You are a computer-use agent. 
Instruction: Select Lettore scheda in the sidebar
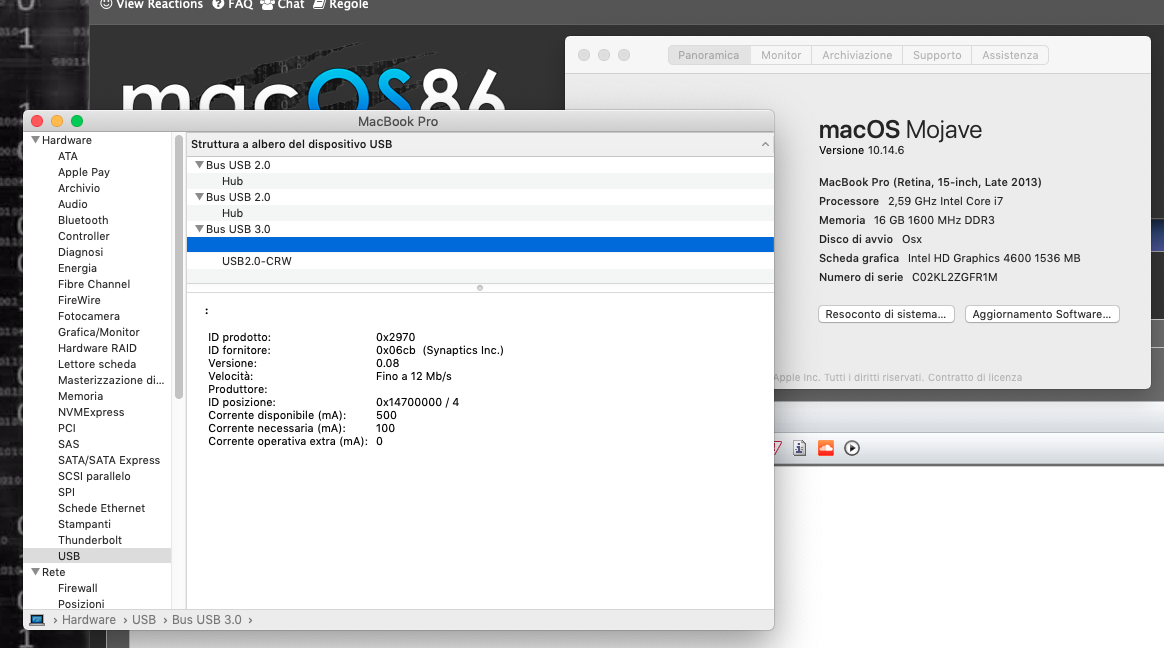pos(97,364)
